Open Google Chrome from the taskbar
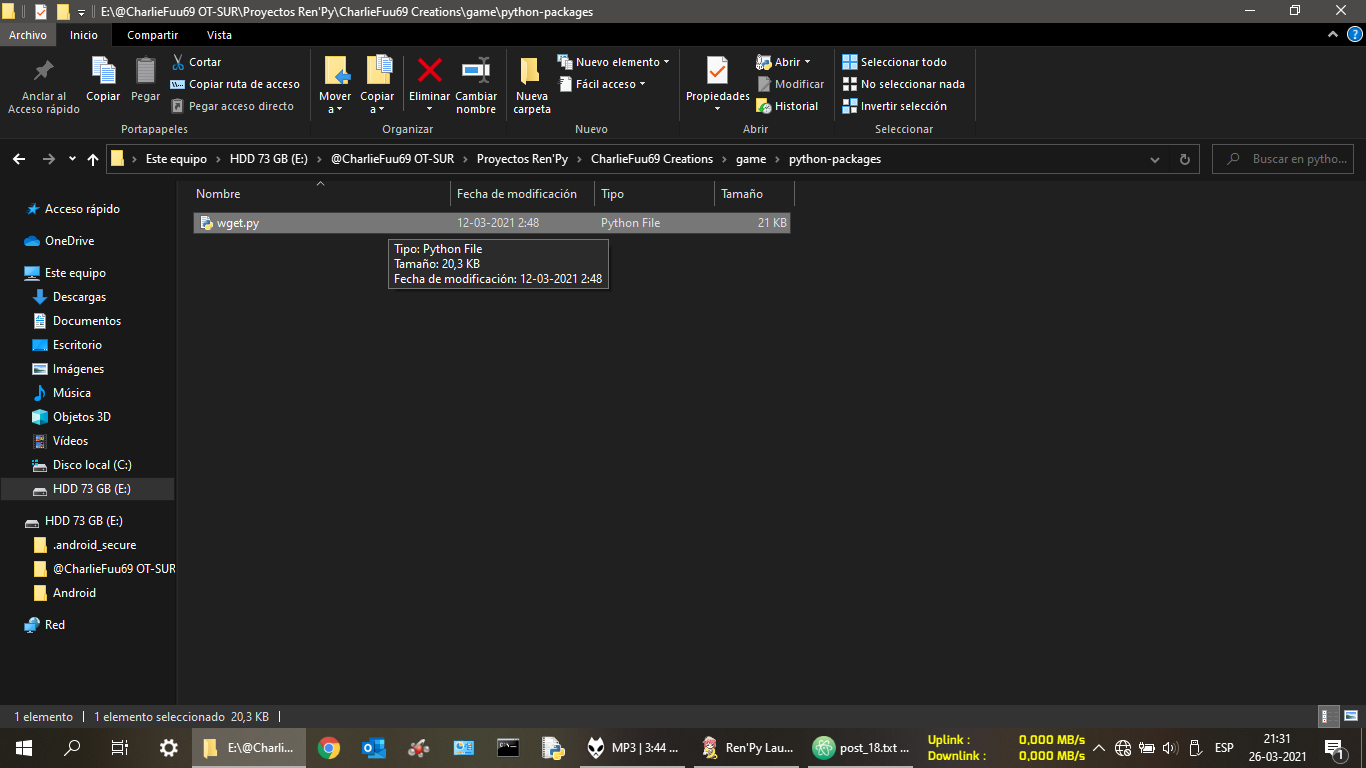The image size is (1366, 768). (328, 747)
